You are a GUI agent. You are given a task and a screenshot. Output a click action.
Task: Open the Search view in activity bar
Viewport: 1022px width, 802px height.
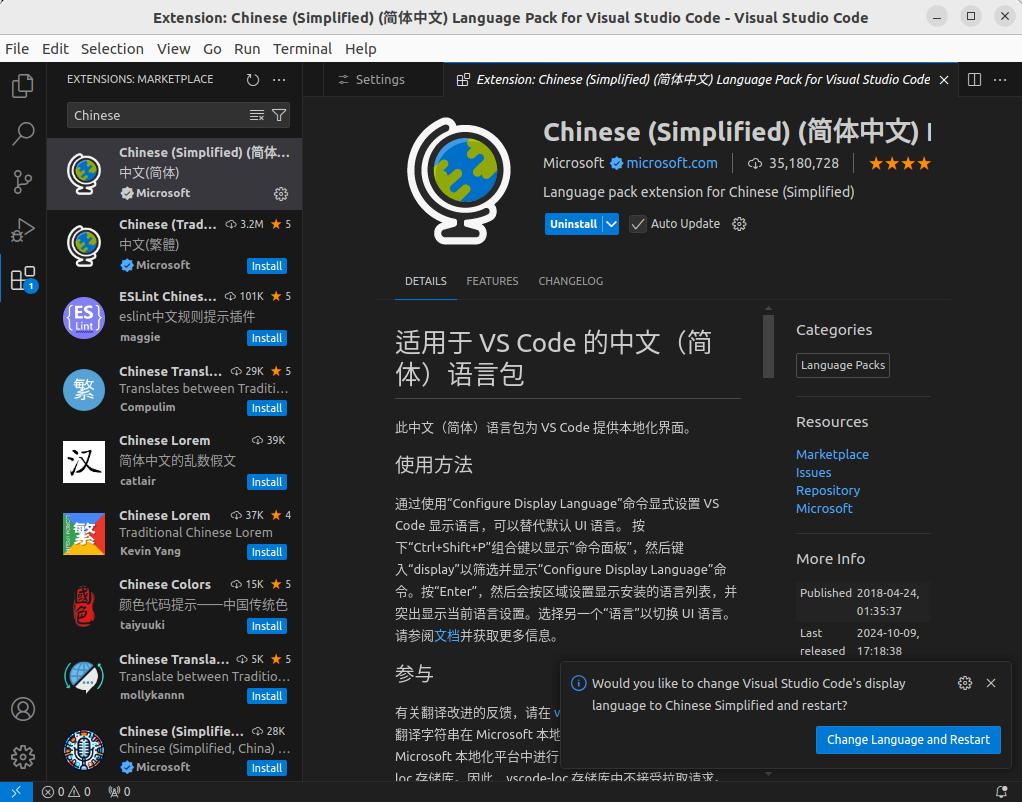click(23, 133)
